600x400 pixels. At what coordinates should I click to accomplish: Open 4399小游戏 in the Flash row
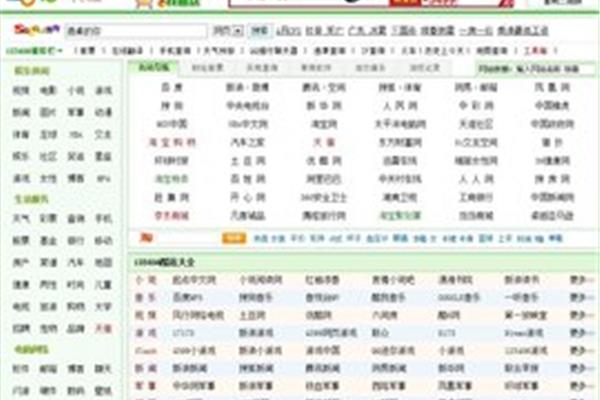click(x=194, y=351)
